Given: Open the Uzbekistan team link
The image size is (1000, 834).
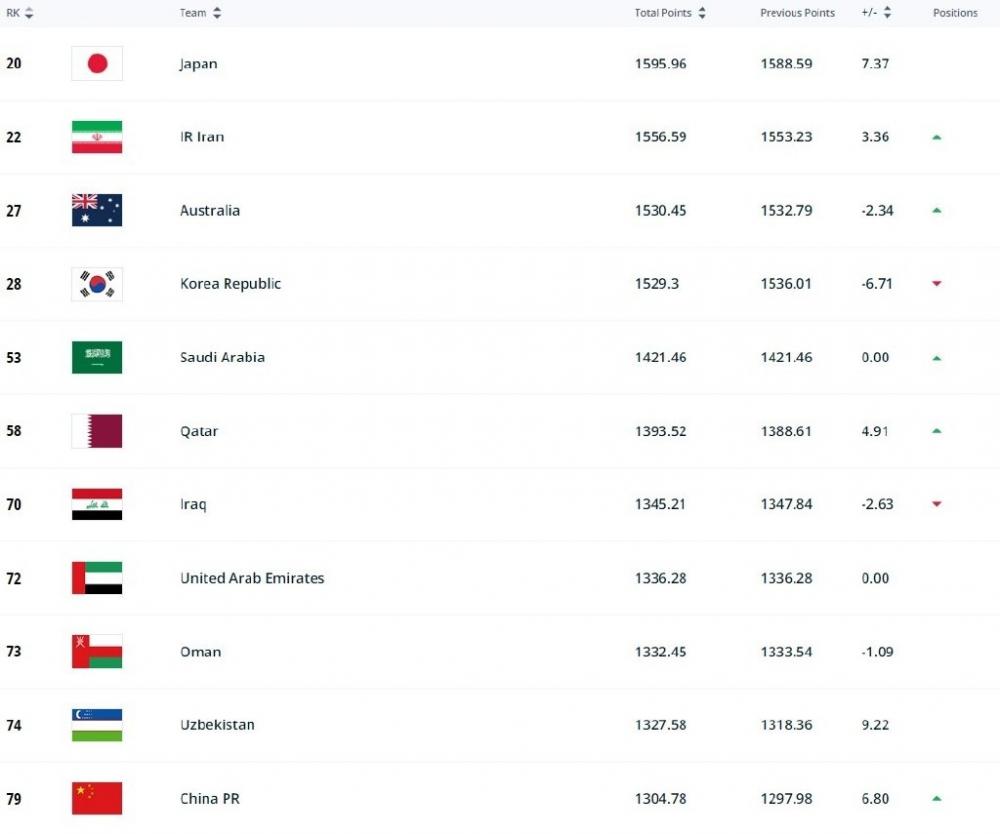Looking at the screenshot, I should 217,725.
